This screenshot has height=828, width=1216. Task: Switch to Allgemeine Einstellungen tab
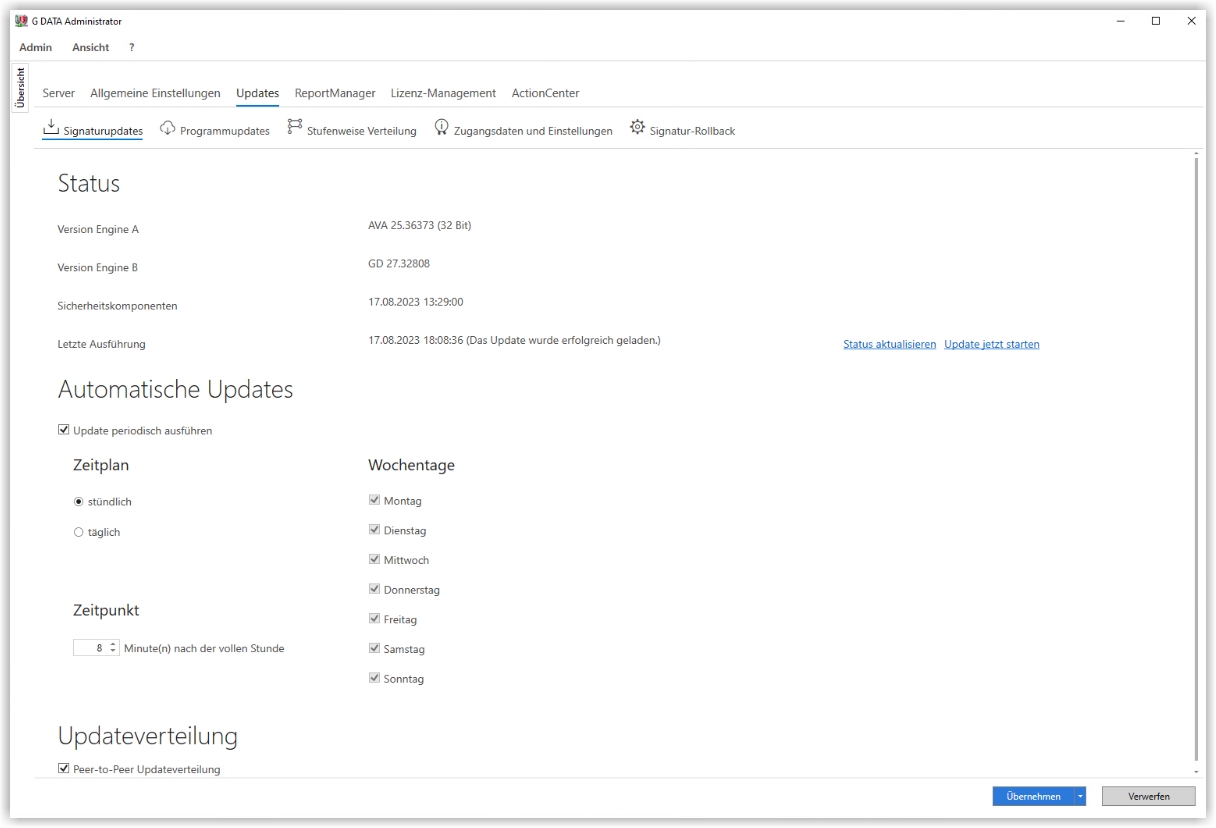click(x=155, y=93)
